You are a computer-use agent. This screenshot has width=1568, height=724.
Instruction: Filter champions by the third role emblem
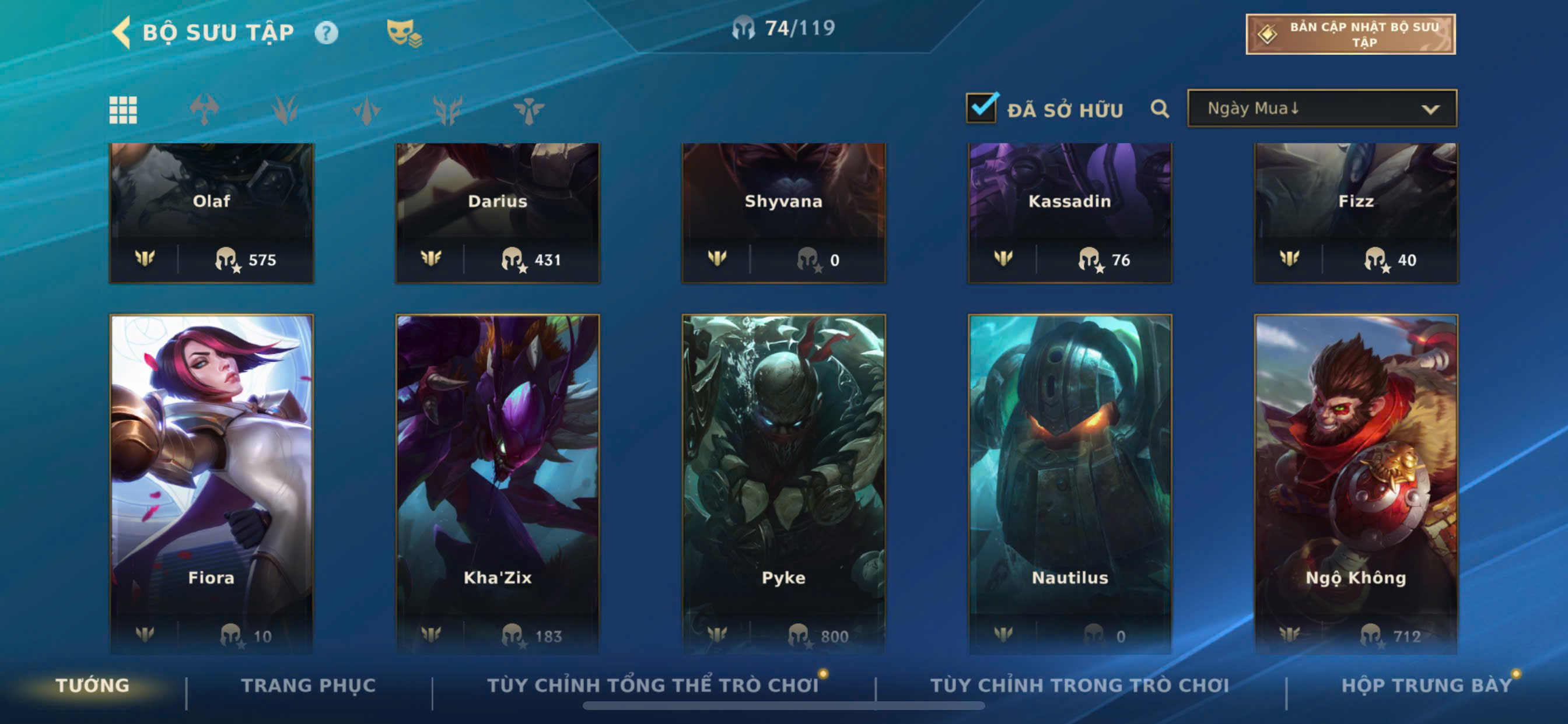point(366,111)
